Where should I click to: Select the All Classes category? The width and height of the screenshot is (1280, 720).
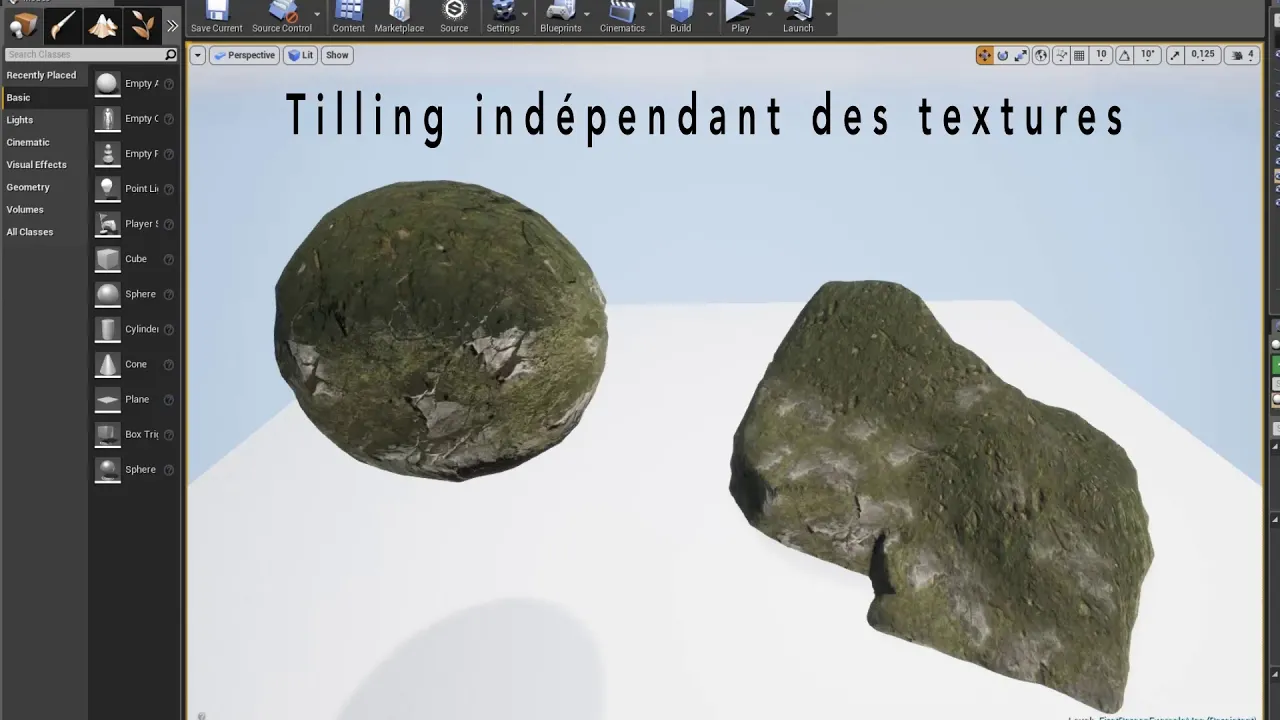click(44, 232)
